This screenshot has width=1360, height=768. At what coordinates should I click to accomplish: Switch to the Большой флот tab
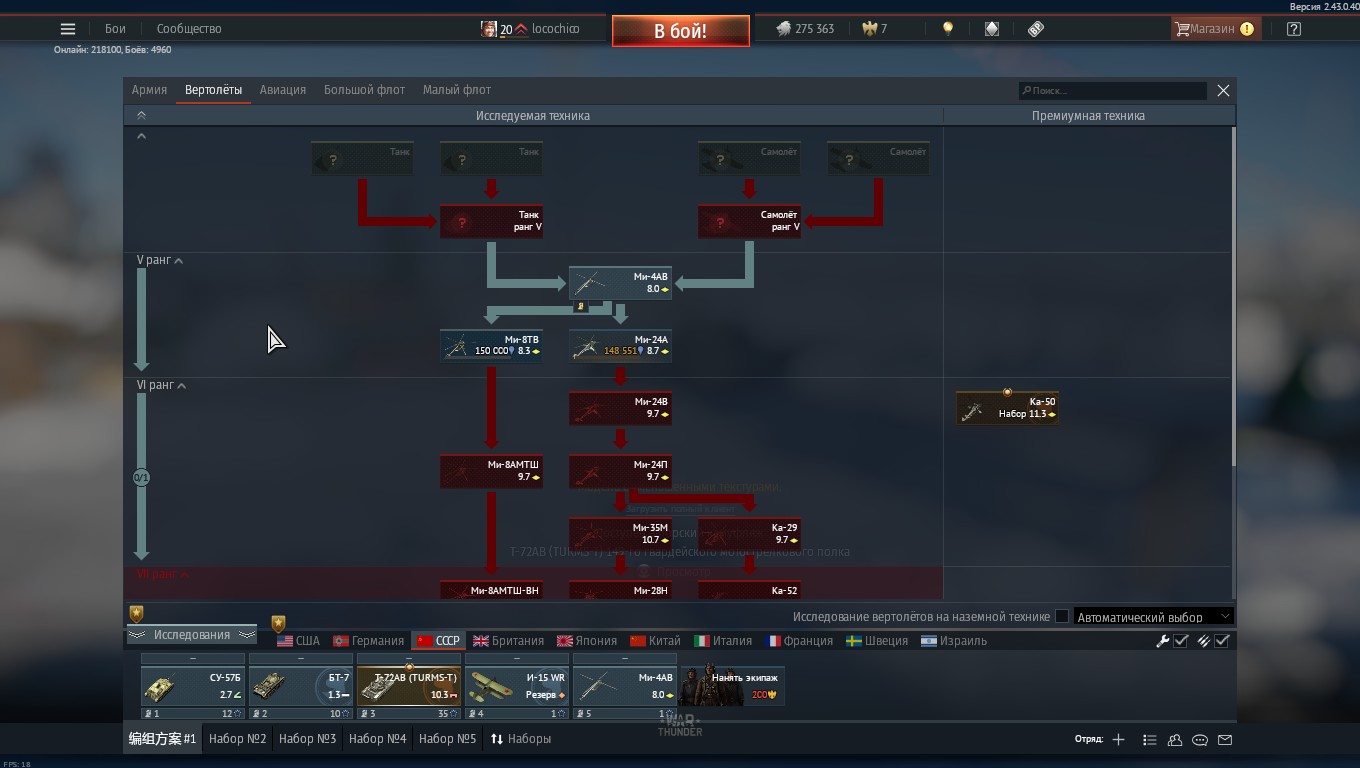364,90
